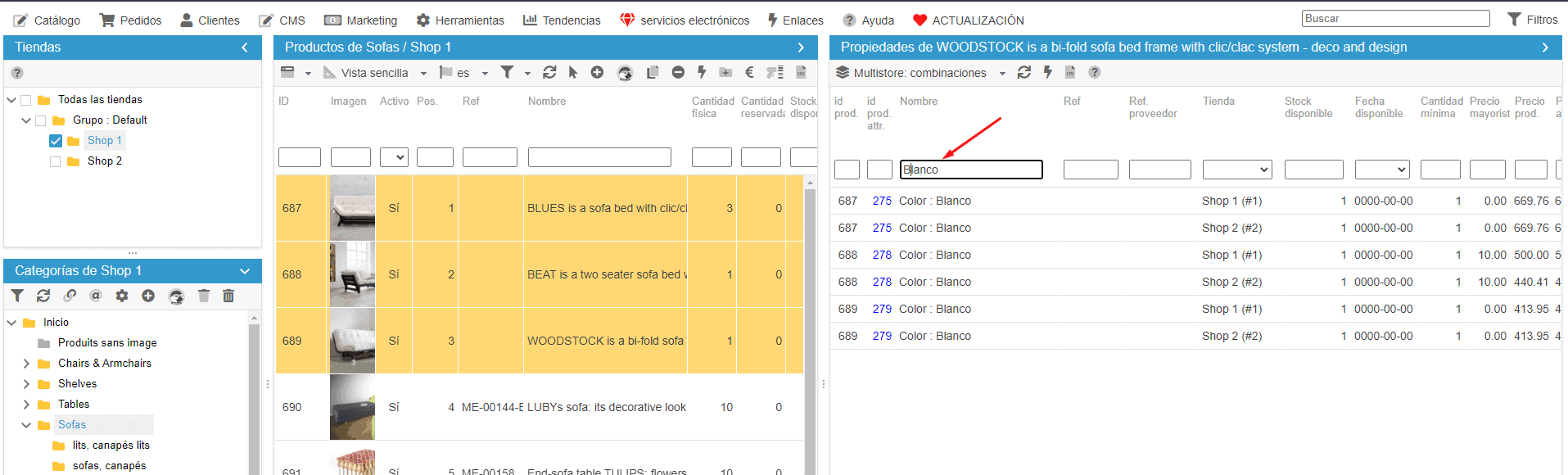Viewport: 1568px width, 475px height.
Task: Open the Tienda filter dropdown
Action: click(1236, 170)
